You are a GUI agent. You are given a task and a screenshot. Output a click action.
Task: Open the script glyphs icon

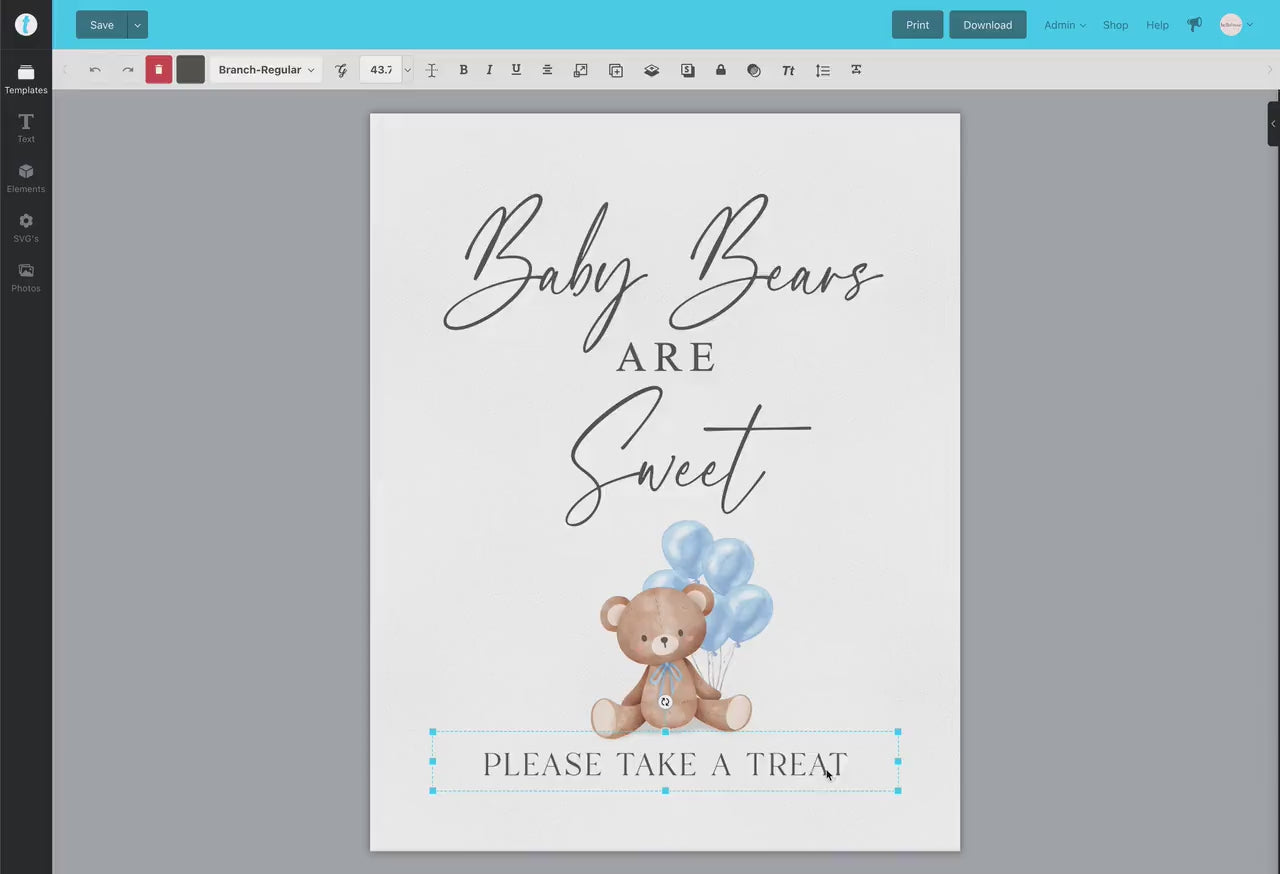click(341, 70)
